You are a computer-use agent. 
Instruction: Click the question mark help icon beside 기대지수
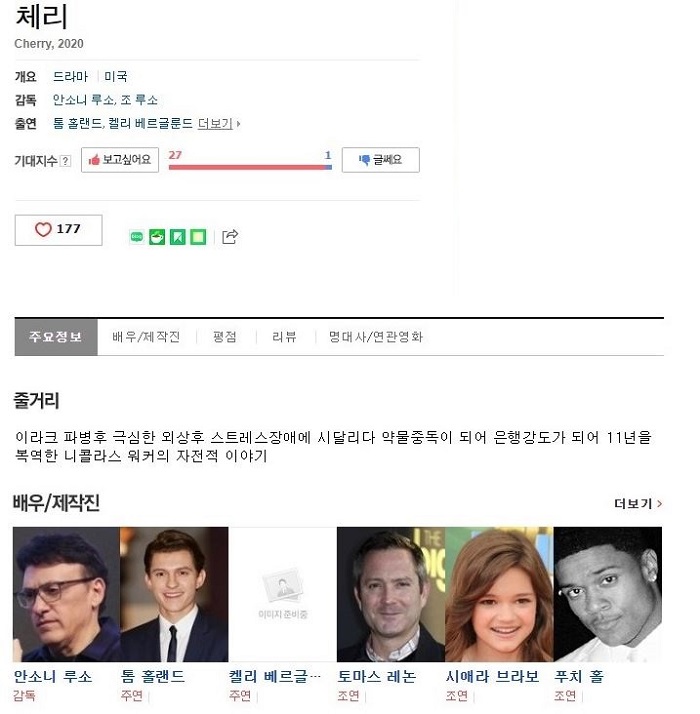coord(66,161)
